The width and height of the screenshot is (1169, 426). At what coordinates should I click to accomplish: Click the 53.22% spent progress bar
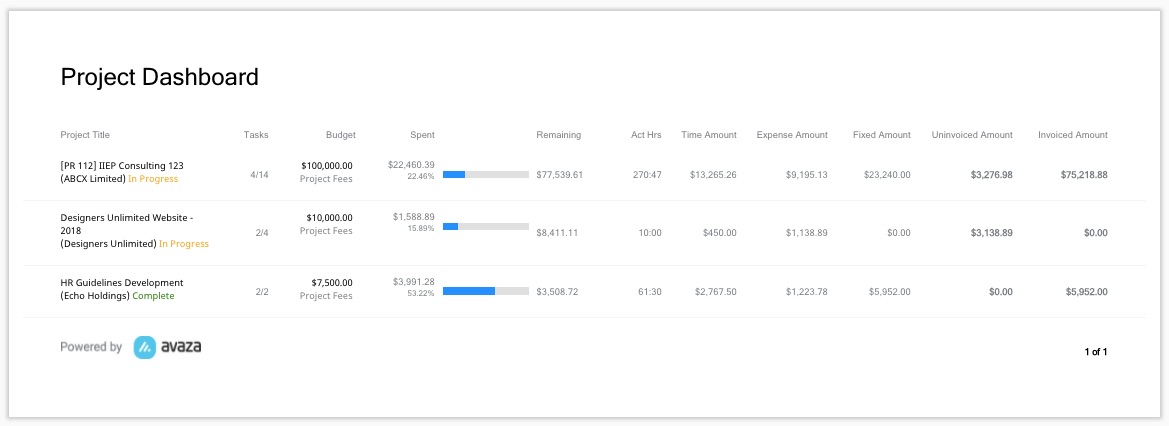coord(485,291)
